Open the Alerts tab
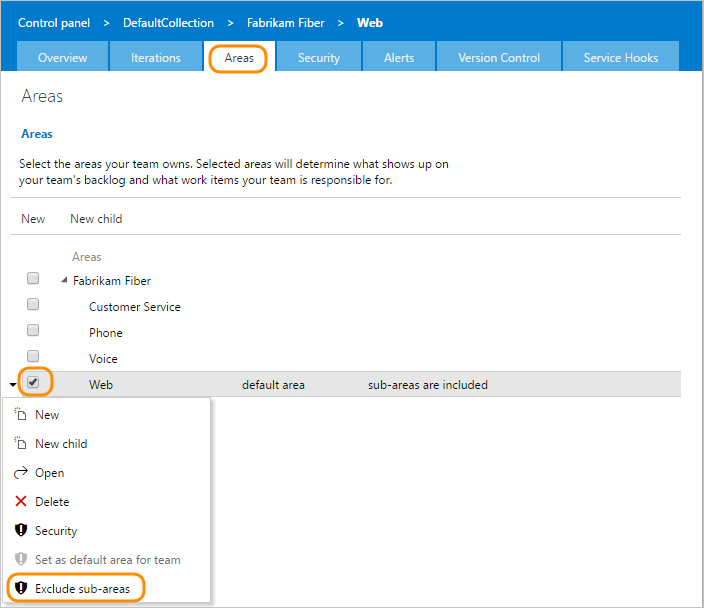 399,57
